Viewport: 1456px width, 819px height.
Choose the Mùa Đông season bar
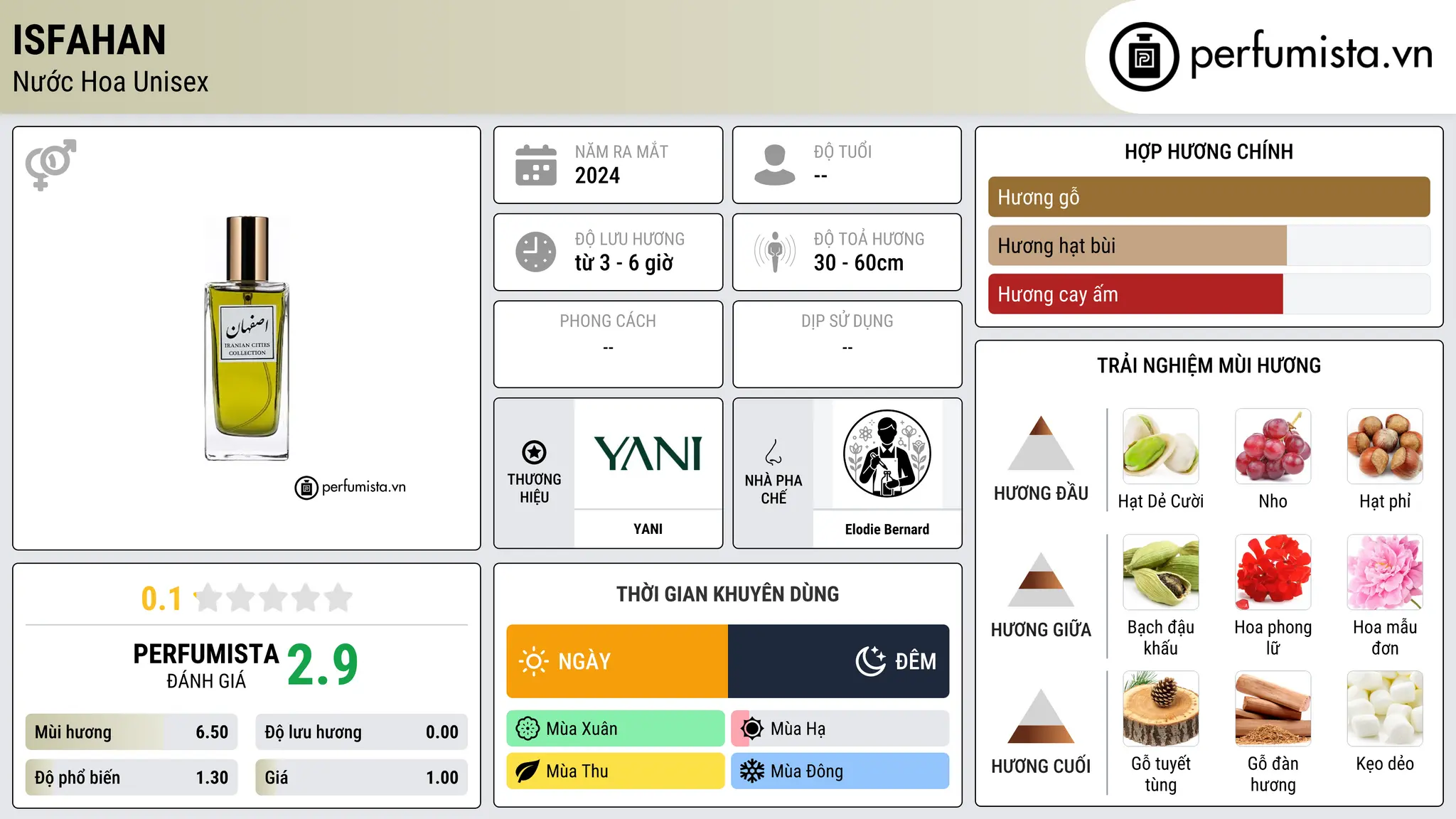click(840, 771)
